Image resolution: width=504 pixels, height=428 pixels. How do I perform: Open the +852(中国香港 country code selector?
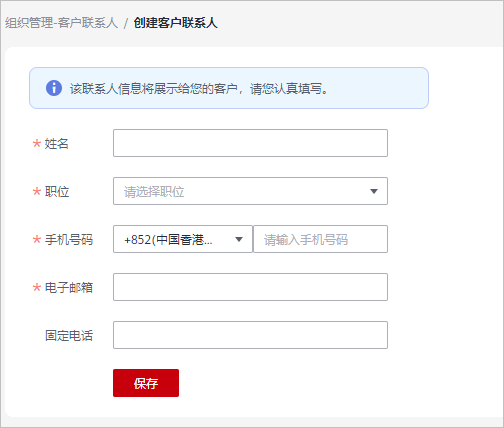[x=183, y=239]
